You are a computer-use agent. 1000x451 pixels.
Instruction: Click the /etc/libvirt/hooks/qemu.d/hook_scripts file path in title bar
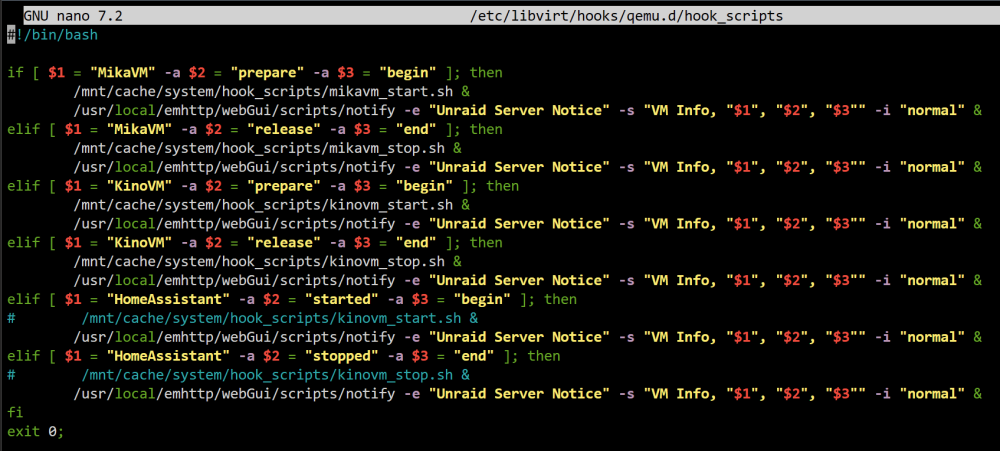[626, 15]
